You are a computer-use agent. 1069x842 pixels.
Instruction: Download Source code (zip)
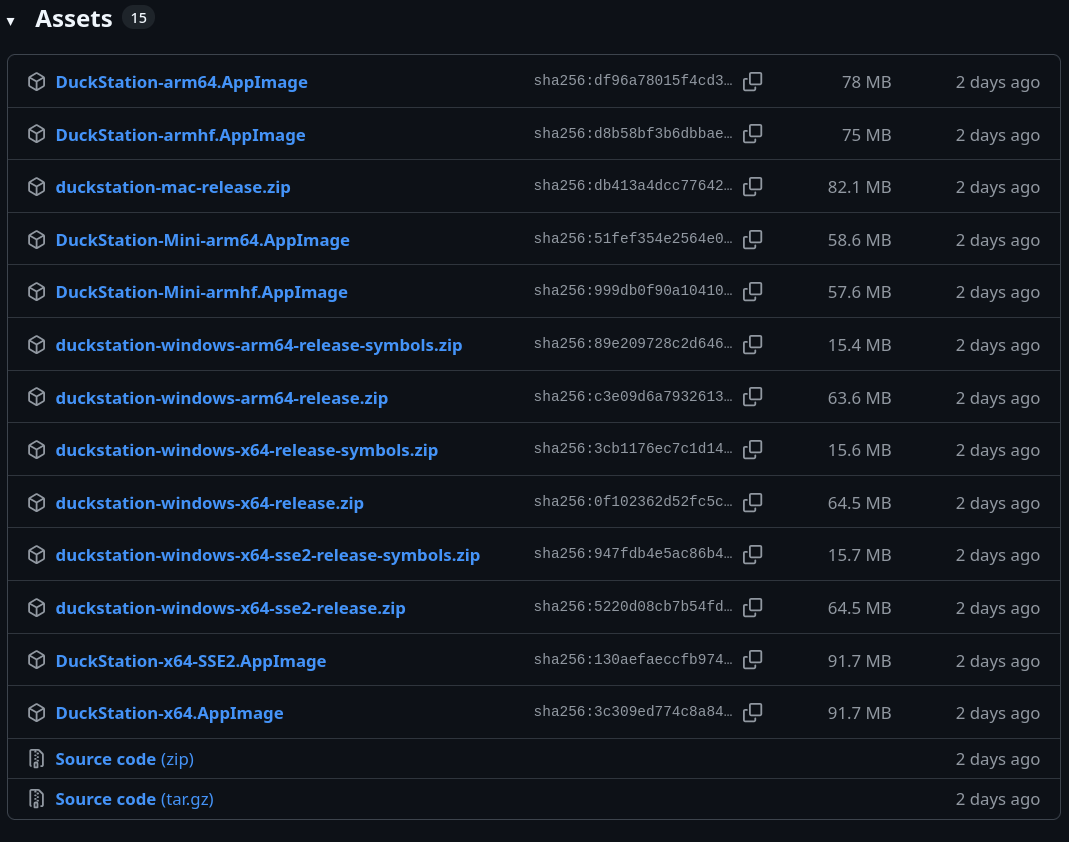(x=124, y=759)
